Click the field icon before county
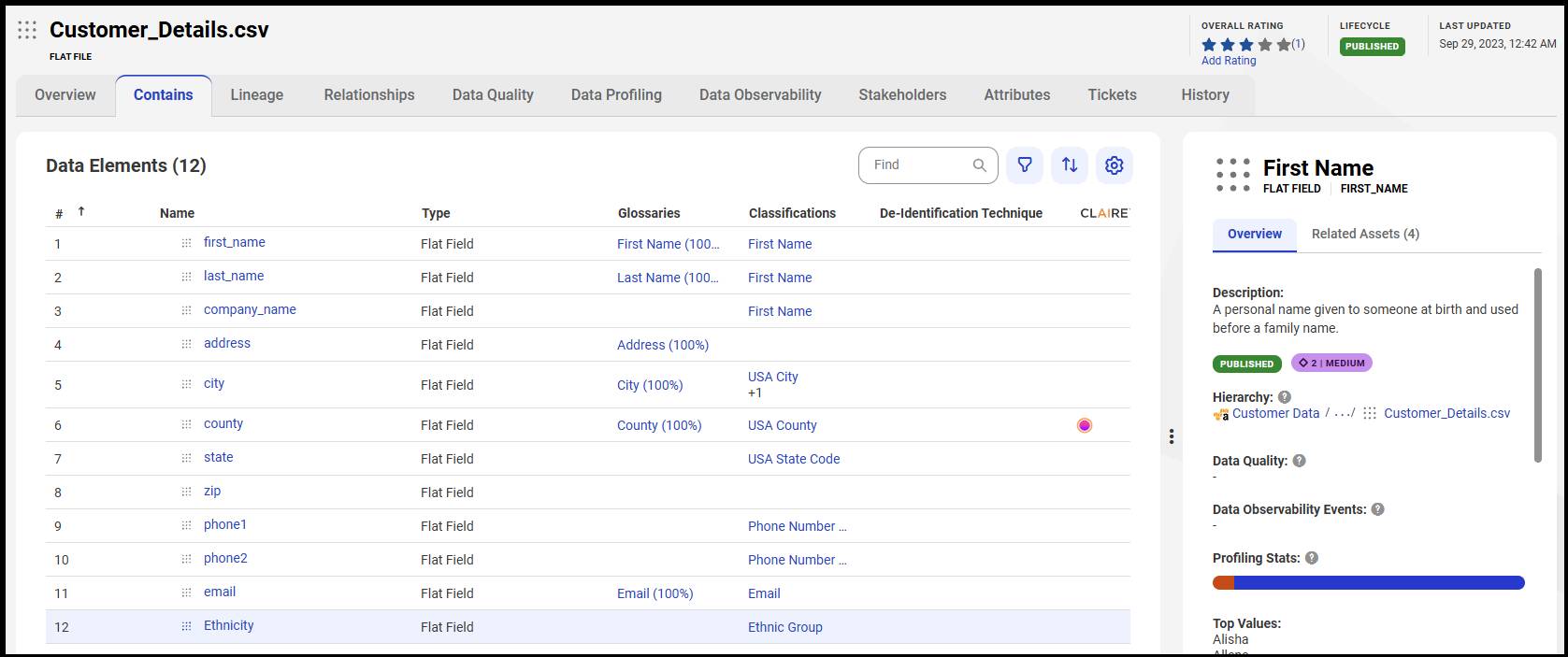This screenshot has height=657, width=1568. tap(186, 424)
